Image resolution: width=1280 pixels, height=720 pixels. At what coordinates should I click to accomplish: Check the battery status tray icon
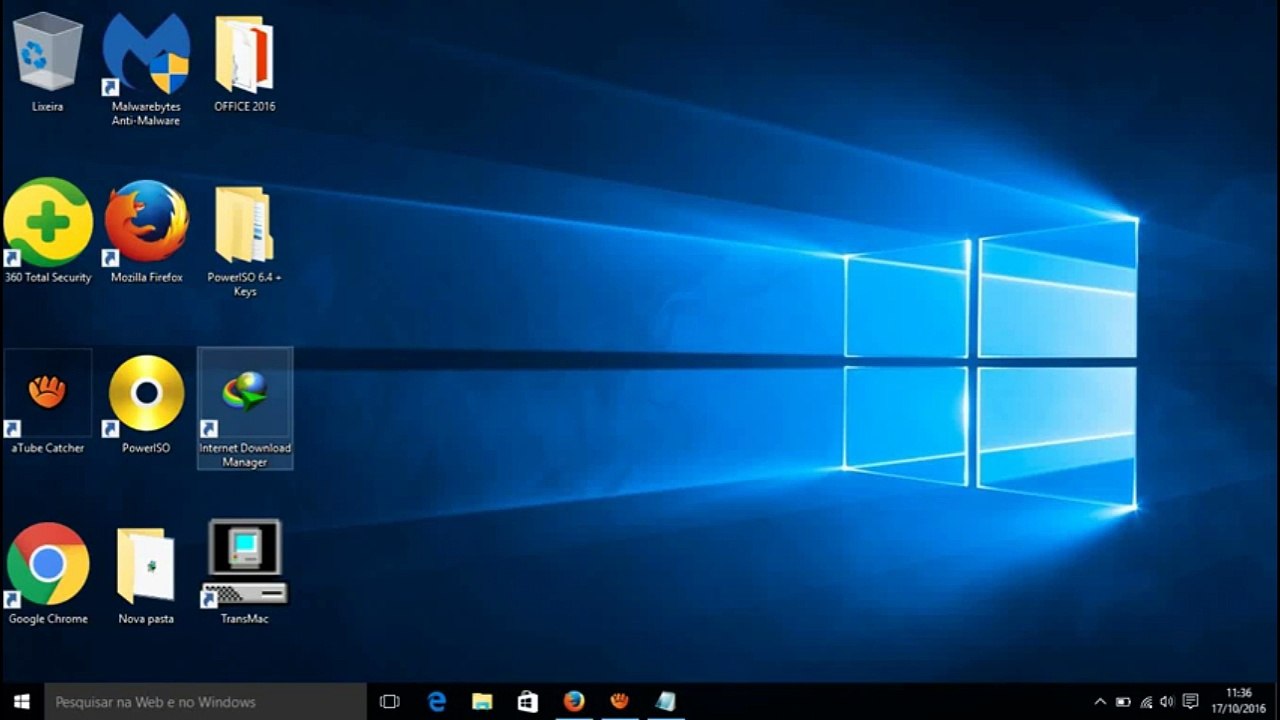(1123, 702)
